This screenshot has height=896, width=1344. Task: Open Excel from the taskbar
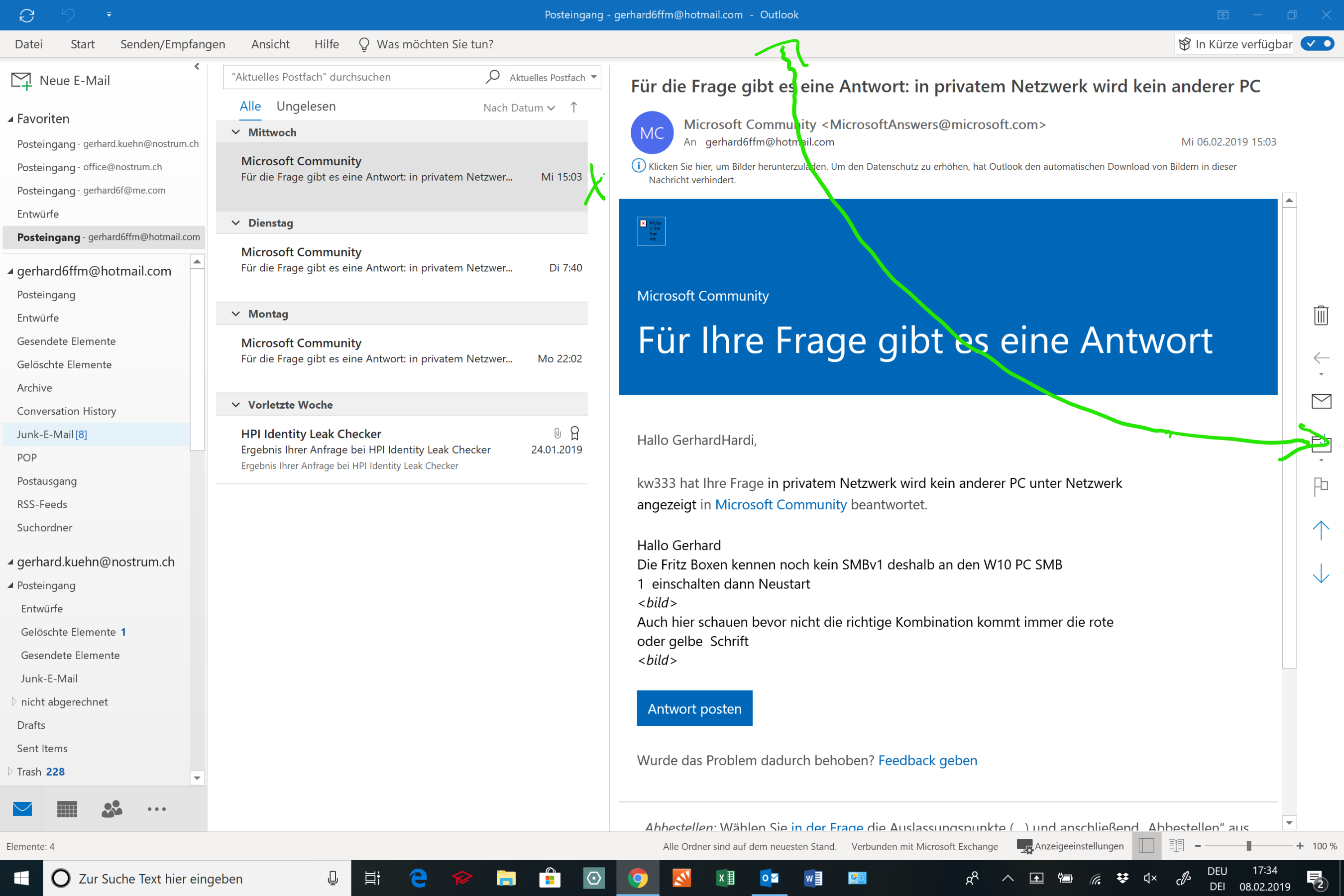(726, 878)
